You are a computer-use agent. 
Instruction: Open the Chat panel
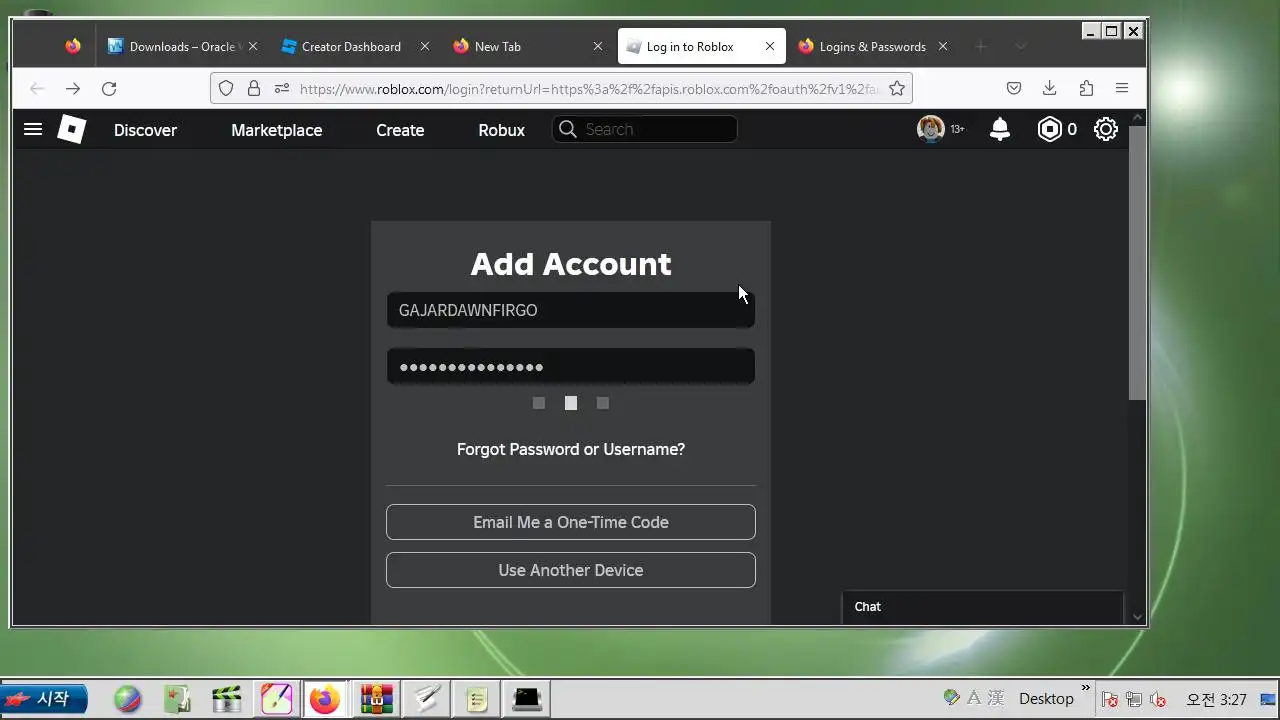pyautogui.click(x=983, y=607)
